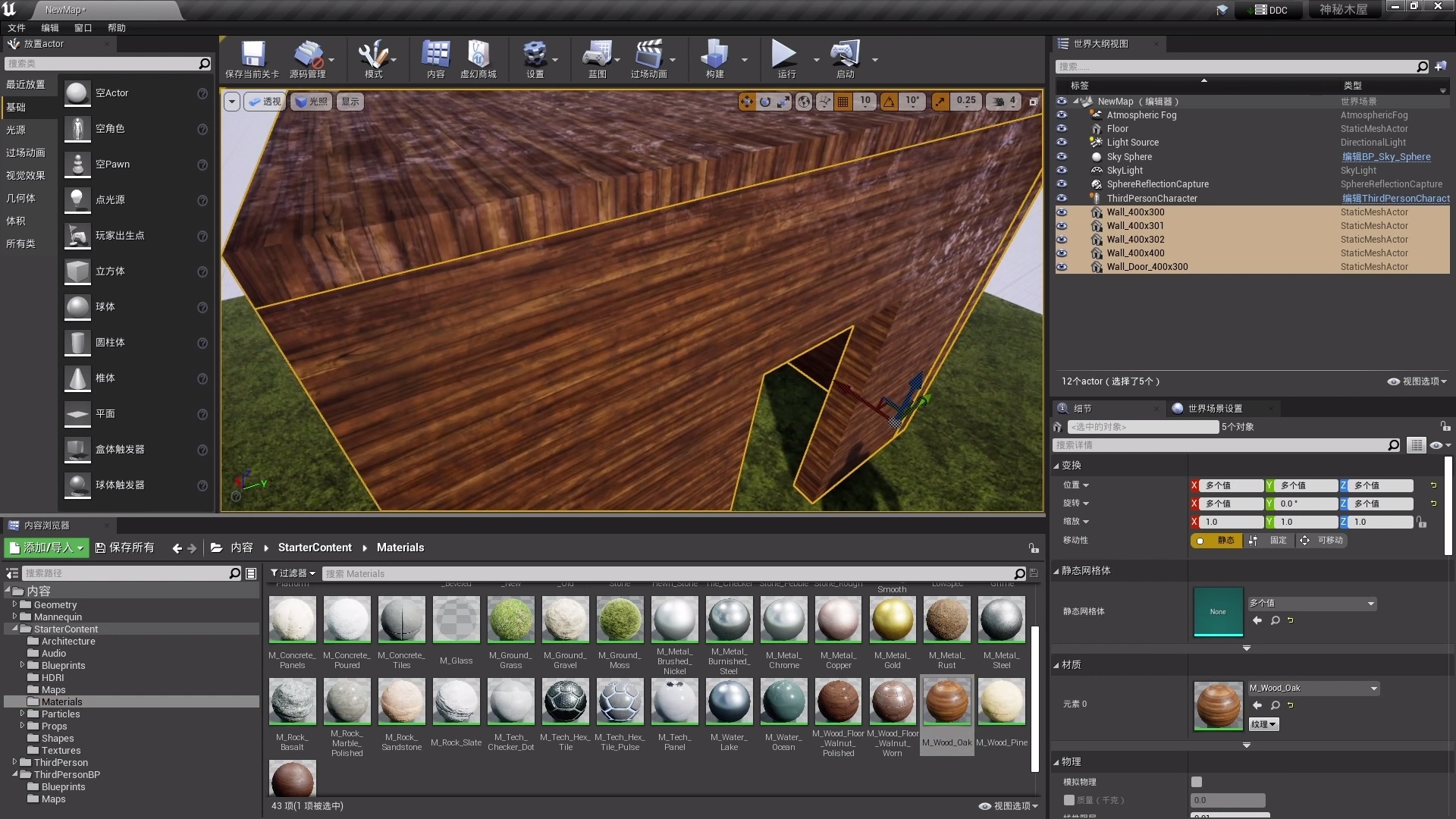Screen dimensions: 1456x819
Task: Click the green None static mesh swatch
Action: tap(1216, 612)
